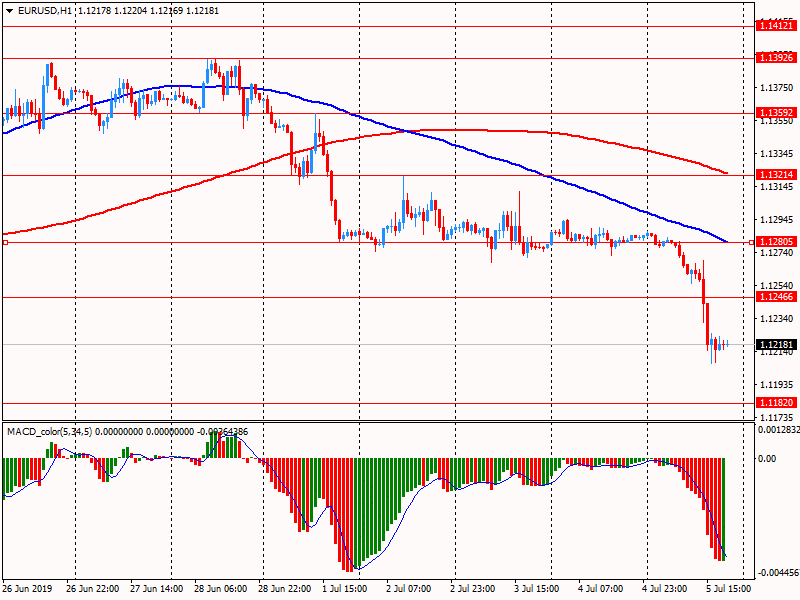This screenshot has height=600, width=800.
Task: Select the MACD scale 0.00 value
Action: point(767,459)
